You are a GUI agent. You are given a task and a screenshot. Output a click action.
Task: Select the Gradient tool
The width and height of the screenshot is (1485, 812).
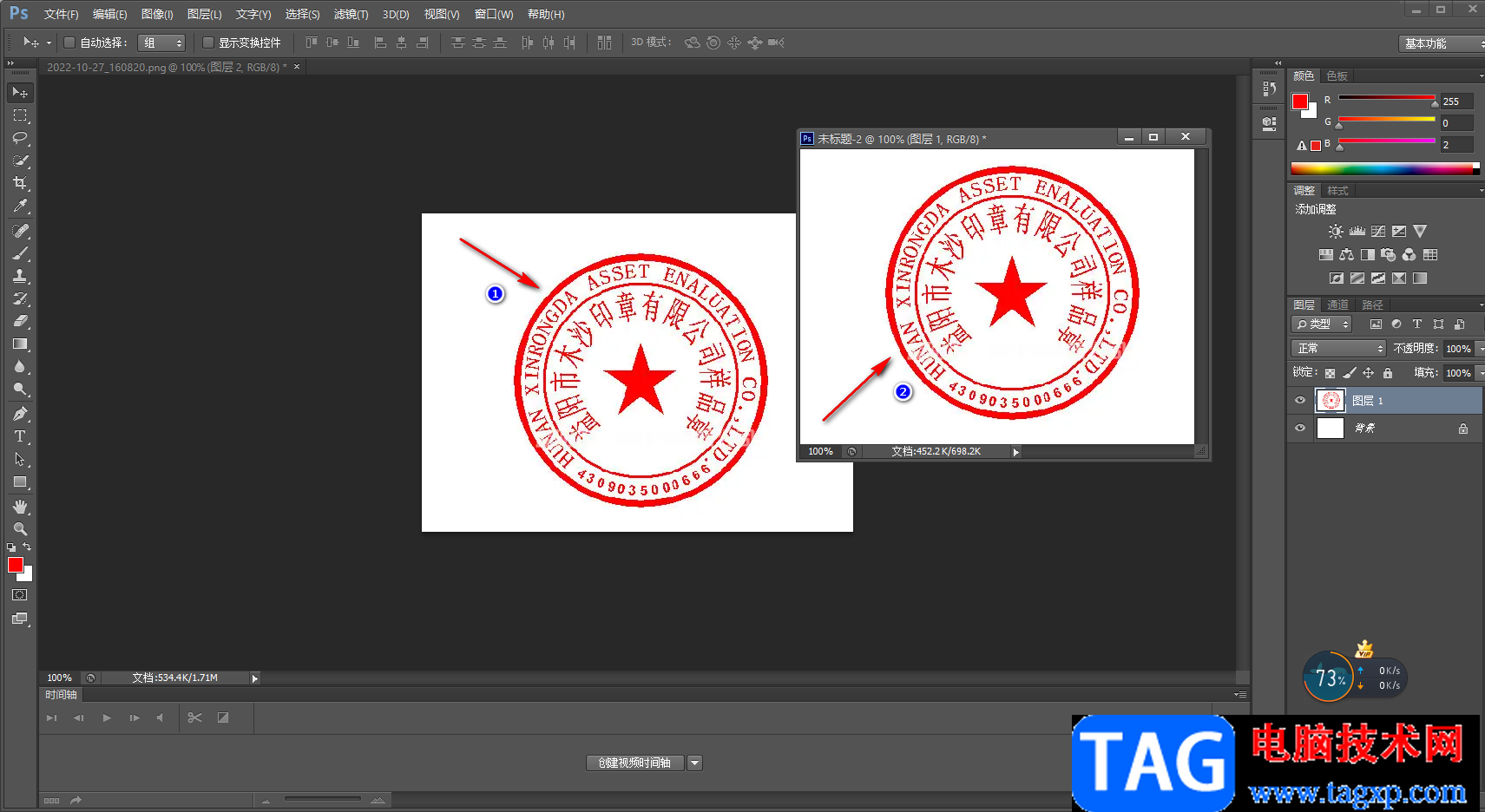tap(20, 344)
